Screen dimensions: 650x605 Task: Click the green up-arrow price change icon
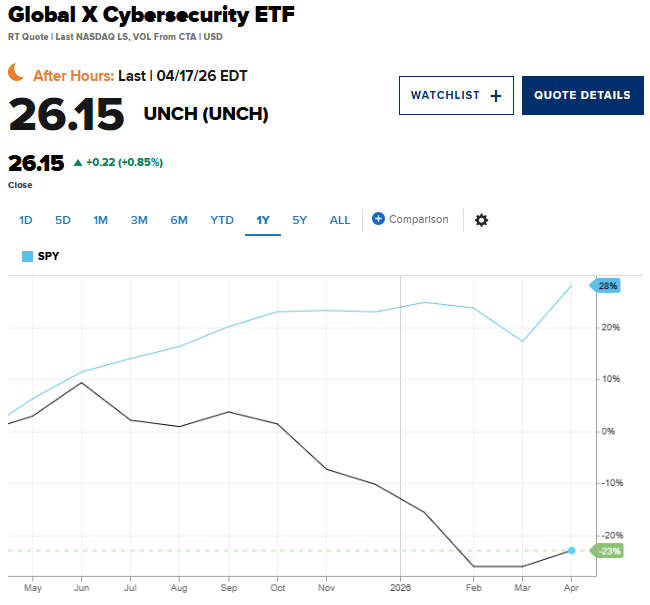pyautogui.click(x=77, y=162)
